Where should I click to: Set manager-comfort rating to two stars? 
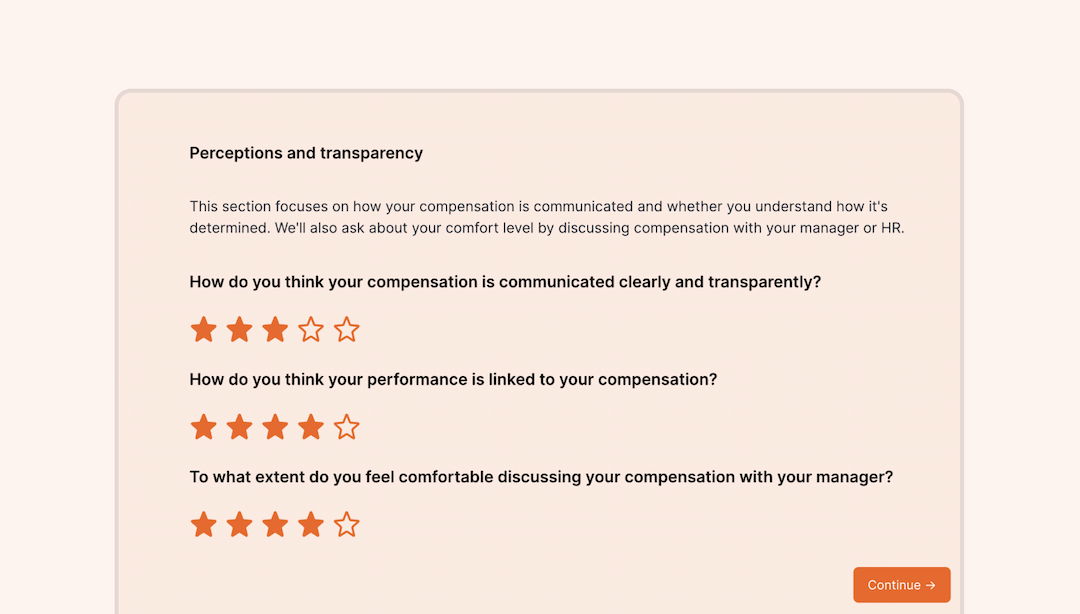(x=239, y=524)
